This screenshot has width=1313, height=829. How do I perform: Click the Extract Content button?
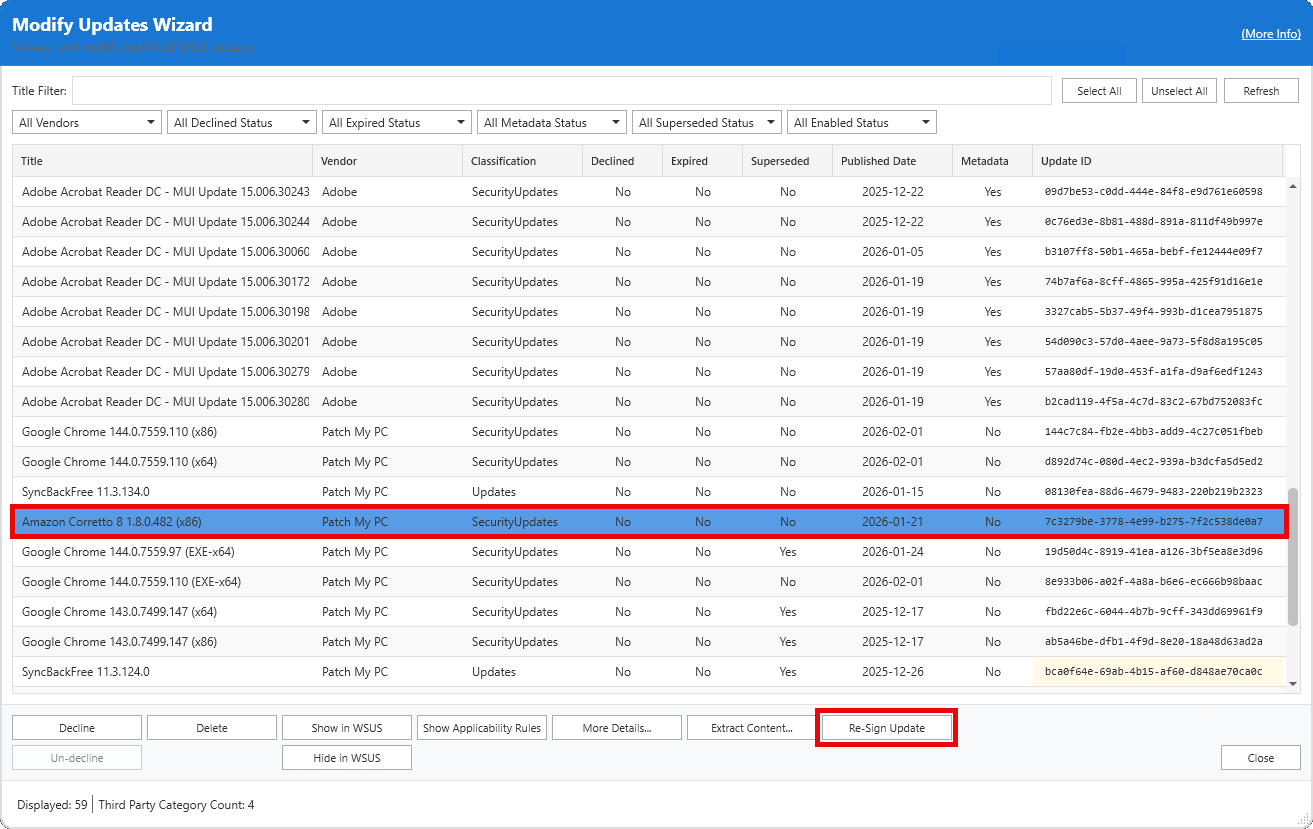[751, 728]
